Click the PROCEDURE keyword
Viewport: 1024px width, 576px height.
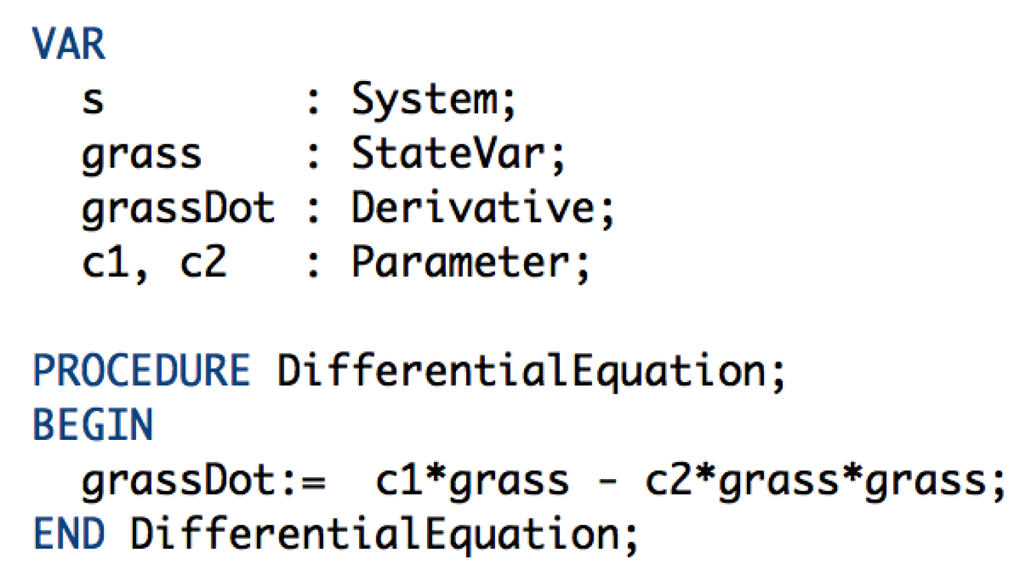tap(141, 372)
